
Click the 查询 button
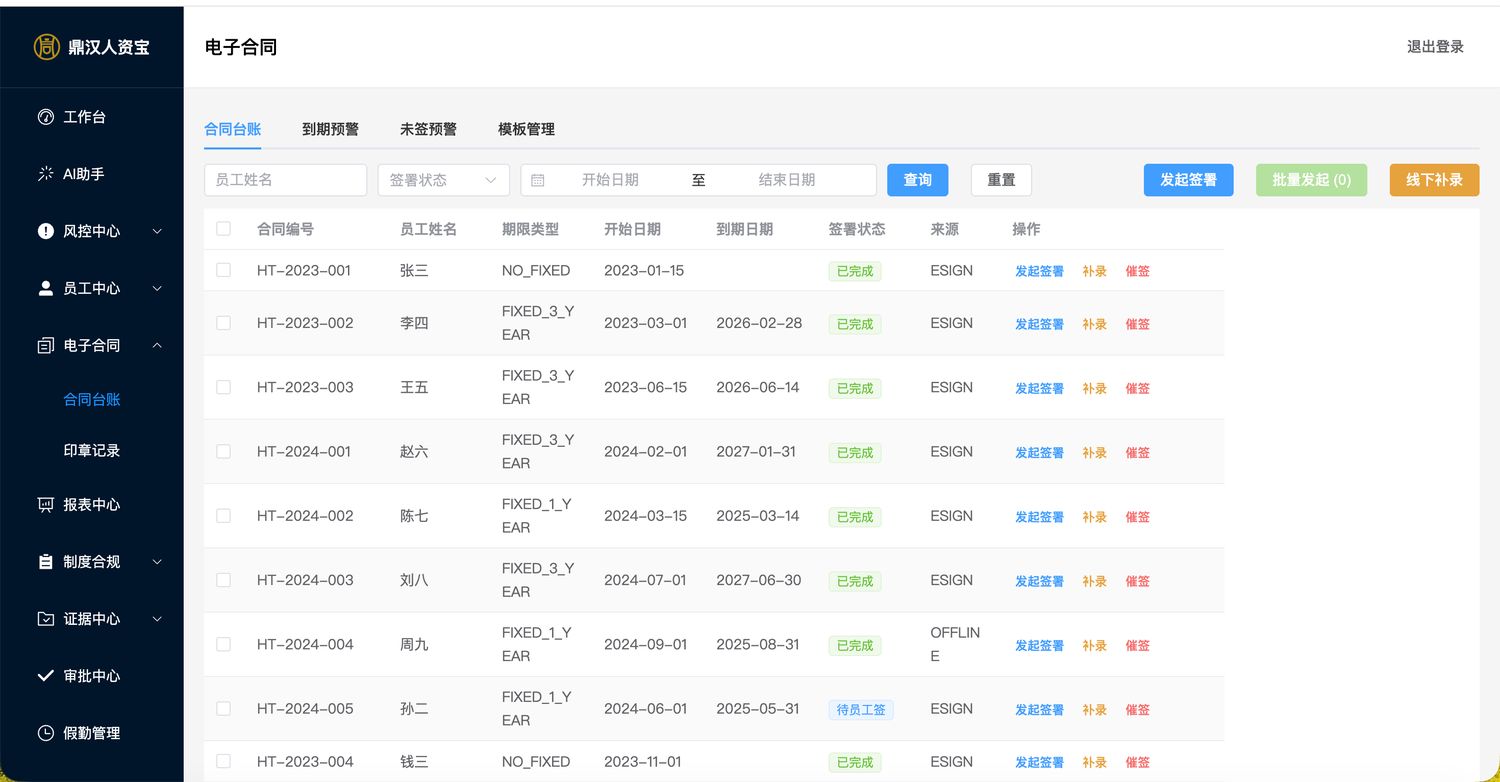[x=918, y=180]
